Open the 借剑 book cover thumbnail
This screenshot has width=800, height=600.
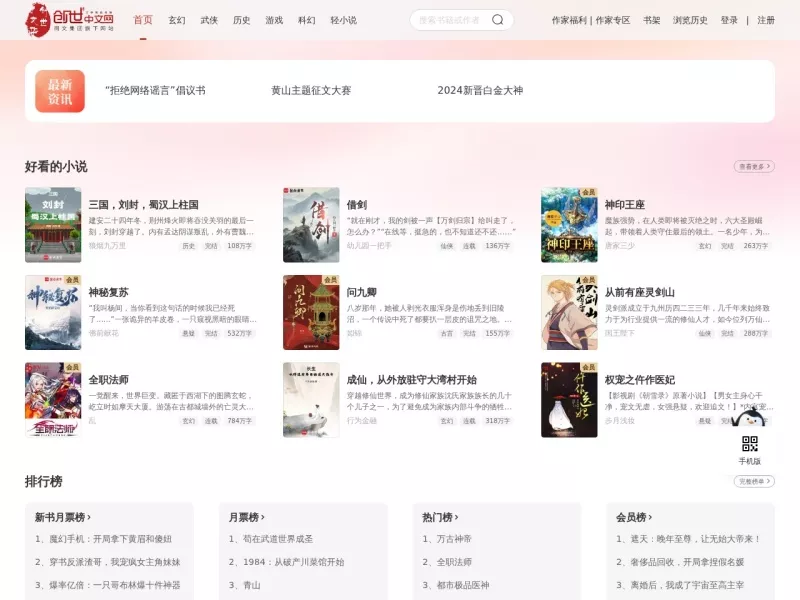311,224
